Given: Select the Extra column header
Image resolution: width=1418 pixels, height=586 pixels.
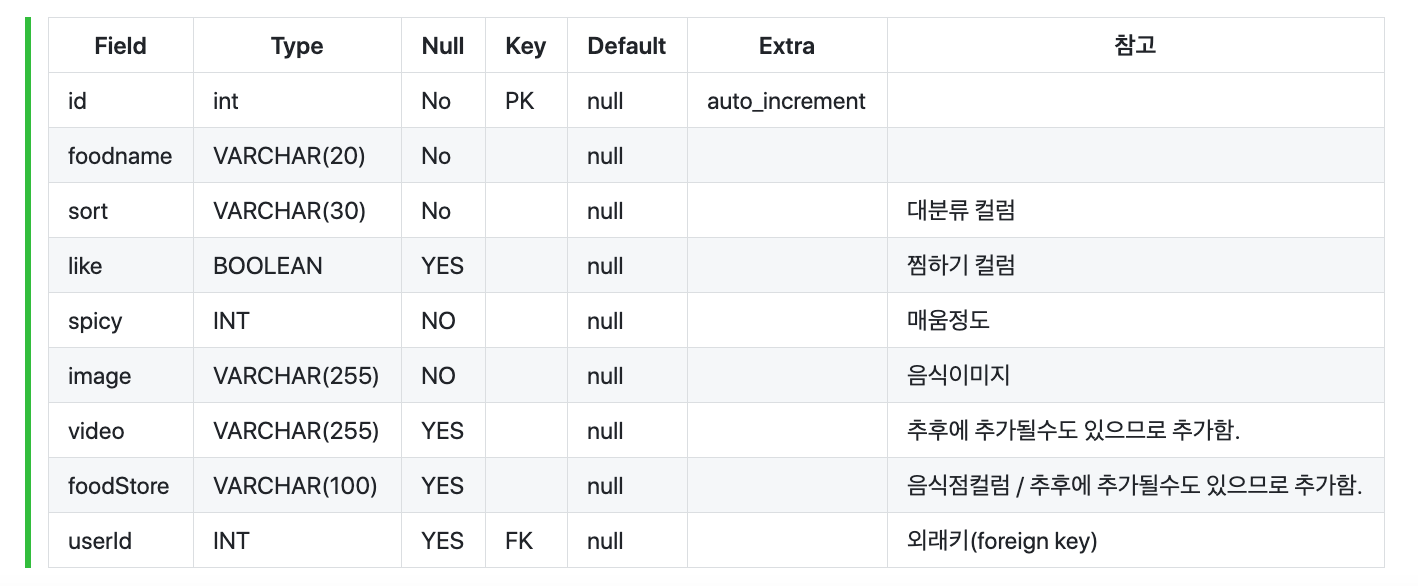Looking at the screenshot, I should 787,45.
